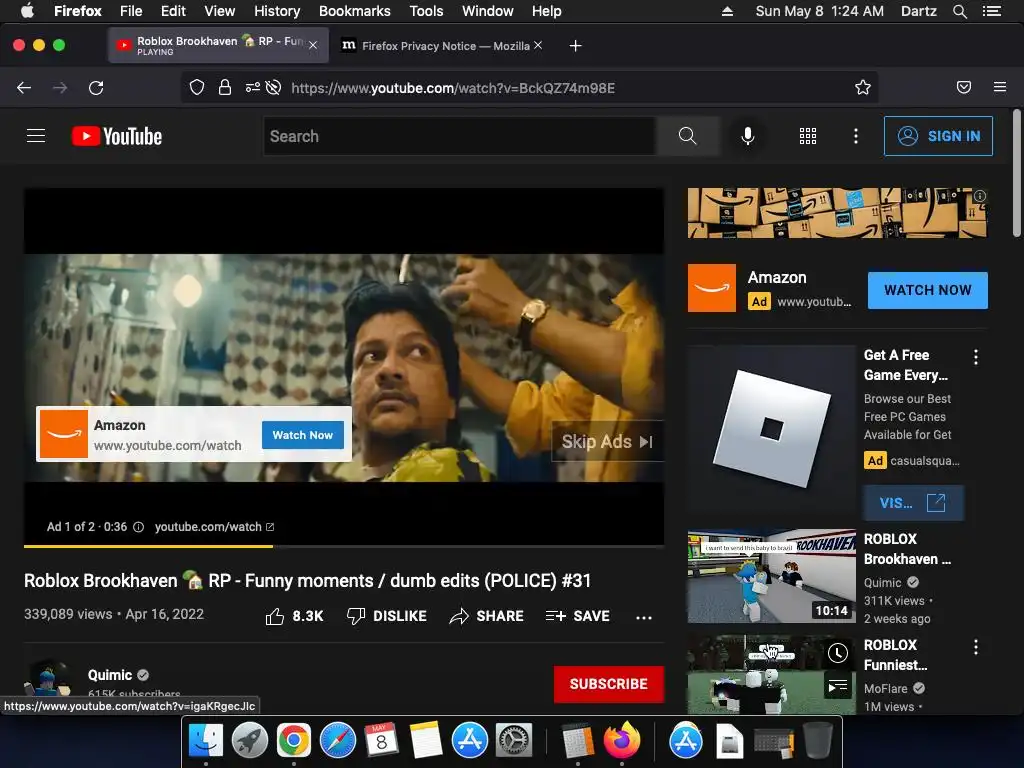1024x768 pixels.
Task: Start voice search with the microphone icon
Action: [x=748, y=136]
